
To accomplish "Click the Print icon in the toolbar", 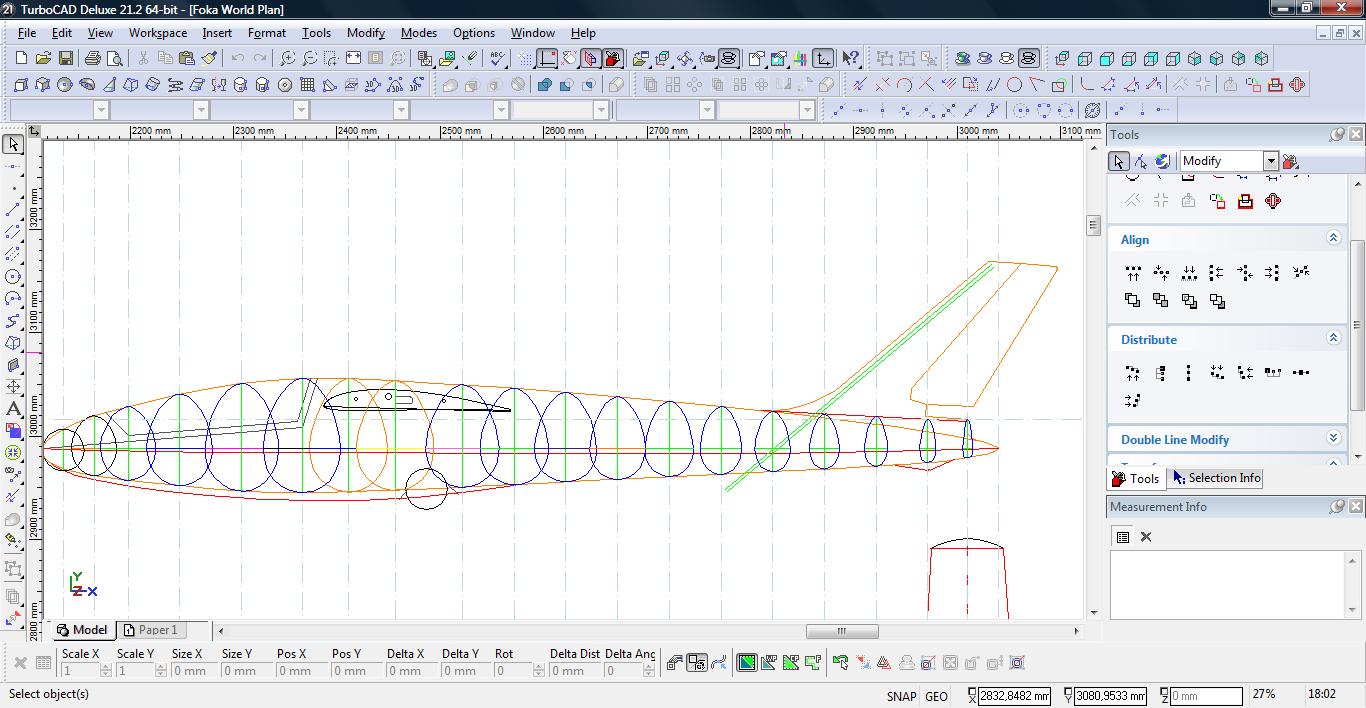I will point(93,59).
